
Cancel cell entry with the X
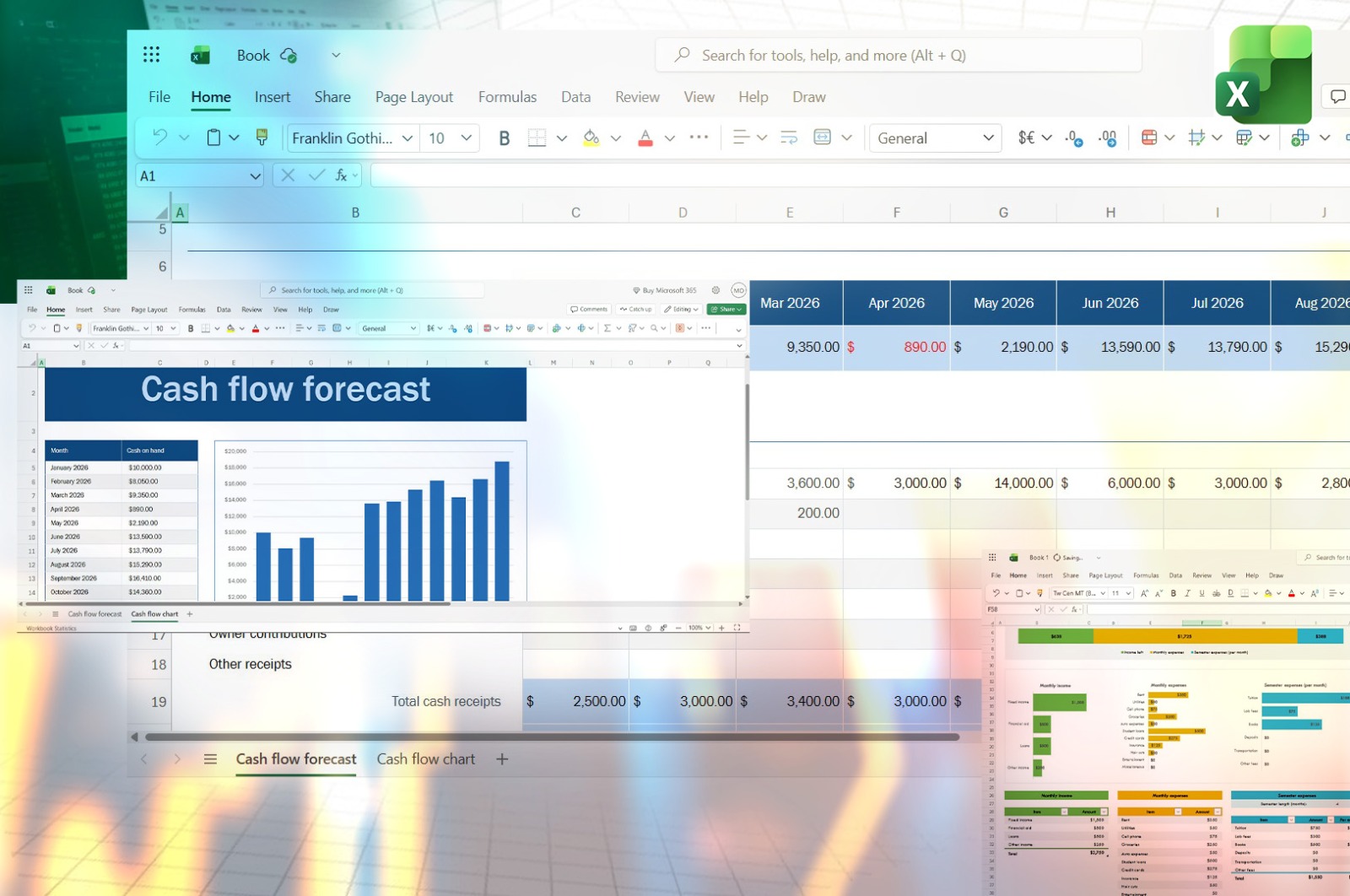288,175
